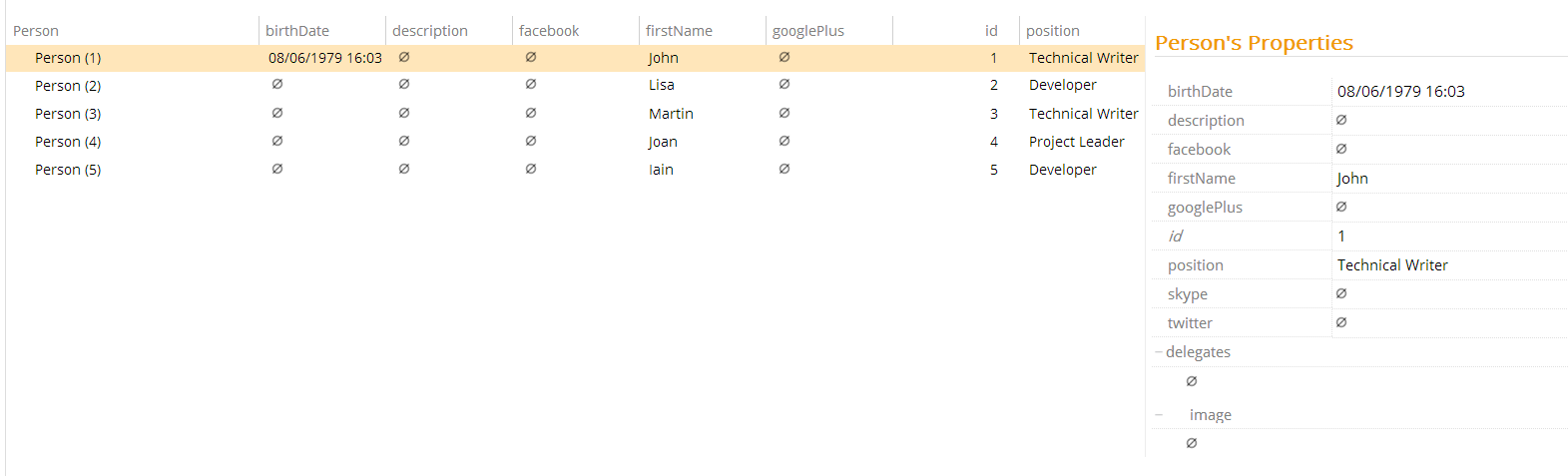Image resolution: width=1568 pixels, height=476 pixels.
Task: Click the Lisa firstName cell
Action: 662,86
